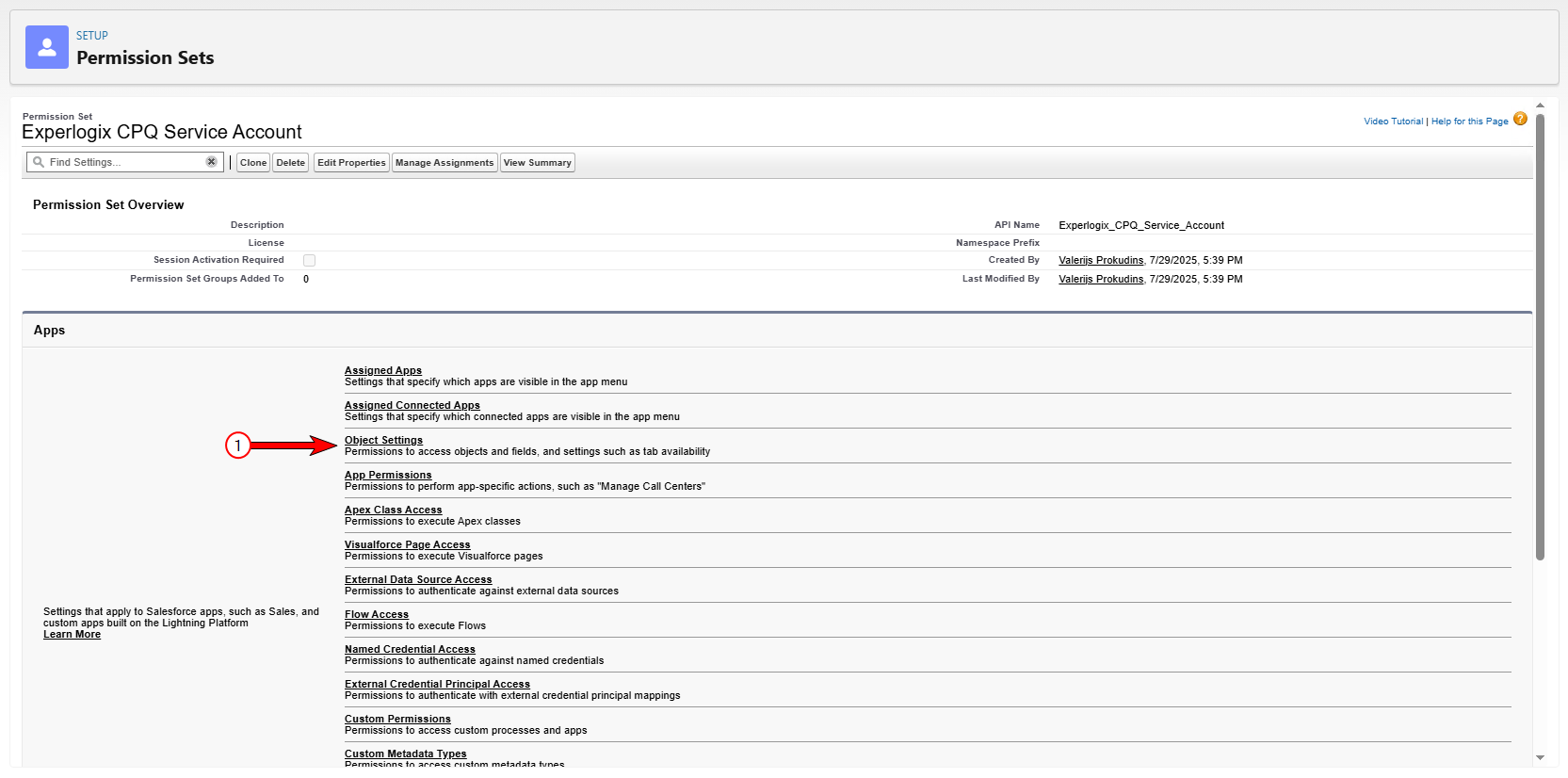Click Valerijs Prokudins in Created By
The width and height of the screenshot is (1568, 778).
(1101, 260)
